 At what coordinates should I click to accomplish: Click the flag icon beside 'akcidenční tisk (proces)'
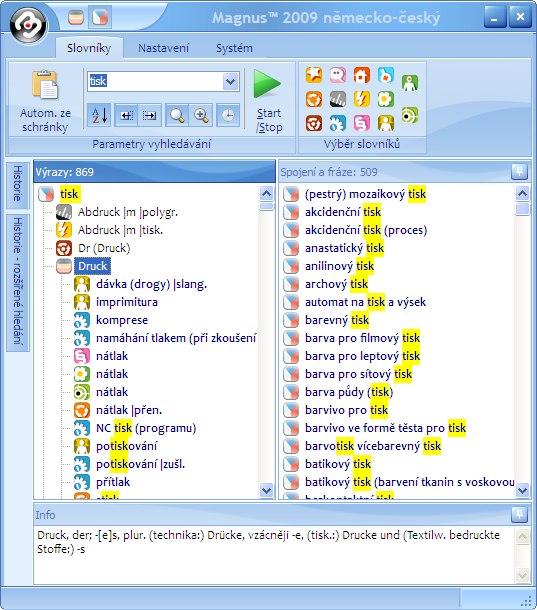(291, 230)
